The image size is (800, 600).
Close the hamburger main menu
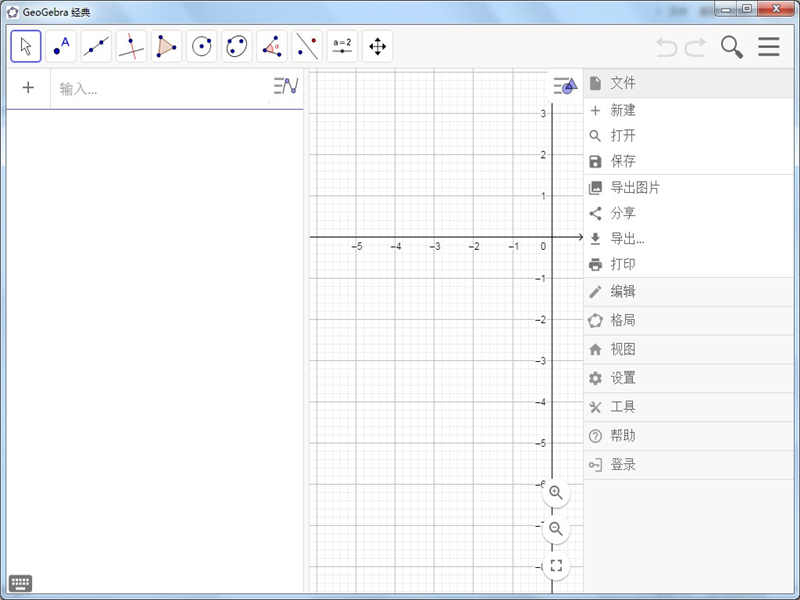pos(769,46)
